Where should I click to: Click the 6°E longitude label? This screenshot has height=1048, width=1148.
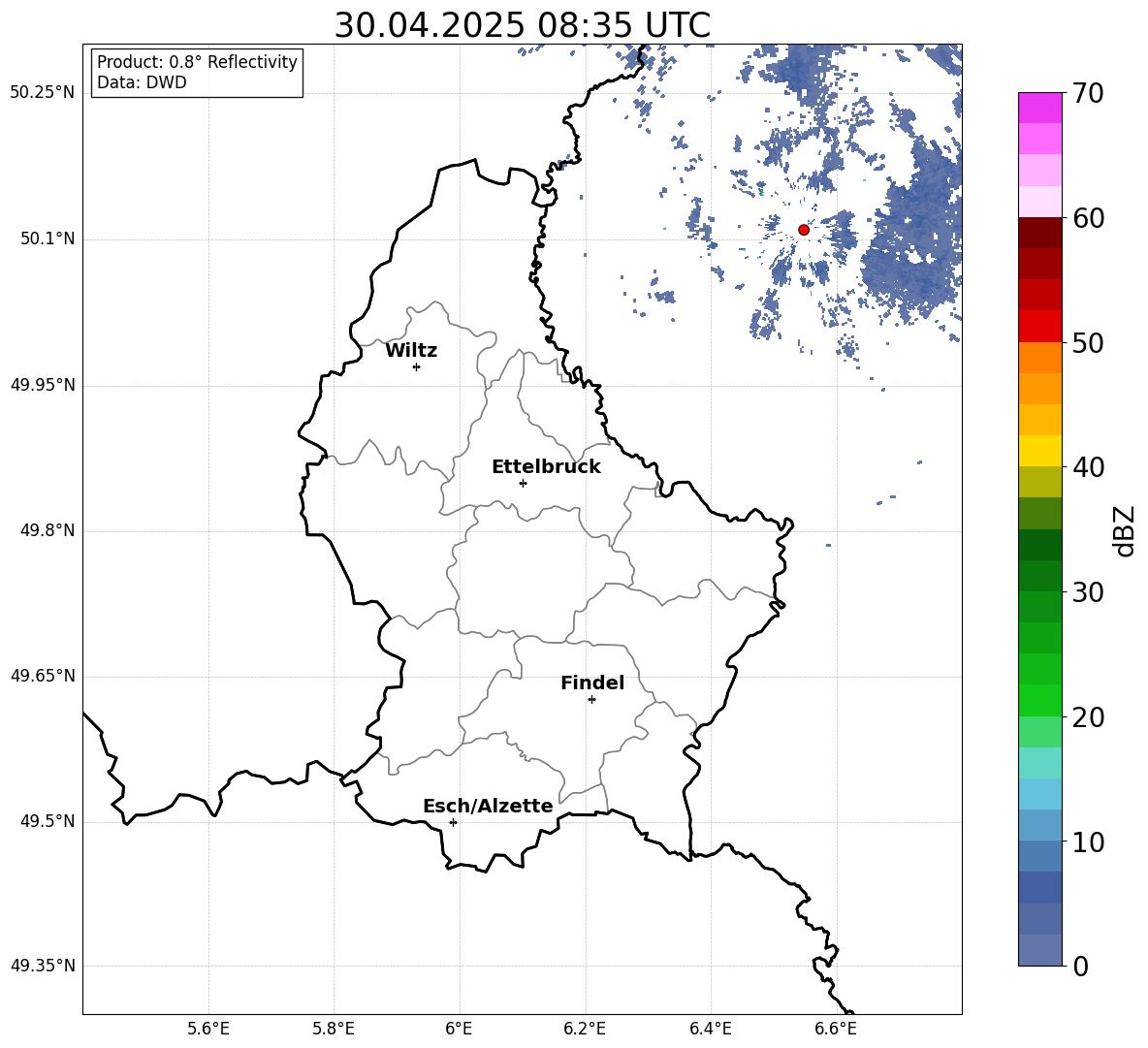(x=459, y=1029)
